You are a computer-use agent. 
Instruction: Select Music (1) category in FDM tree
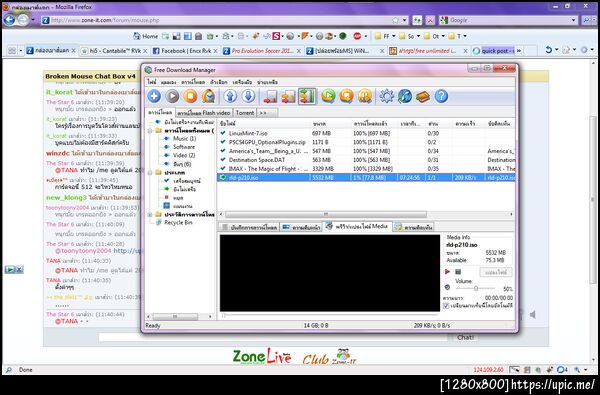(184, 139)
